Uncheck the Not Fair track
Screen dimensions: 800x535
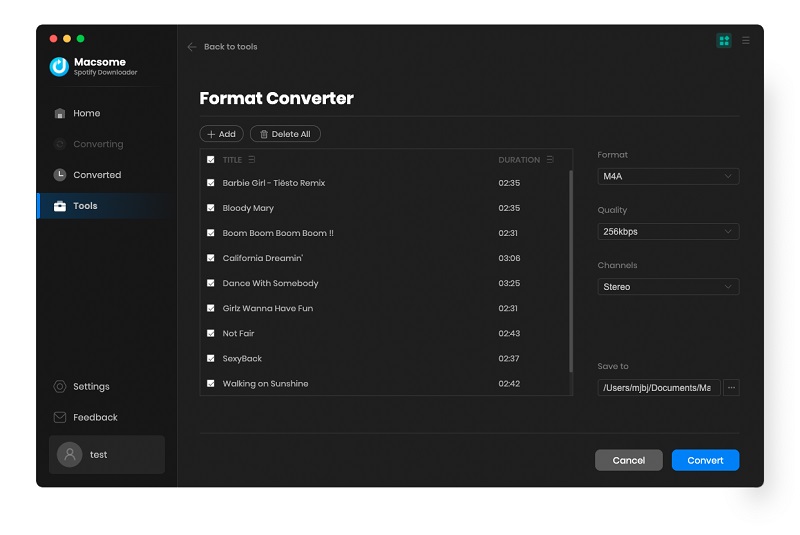pos(211,333)
